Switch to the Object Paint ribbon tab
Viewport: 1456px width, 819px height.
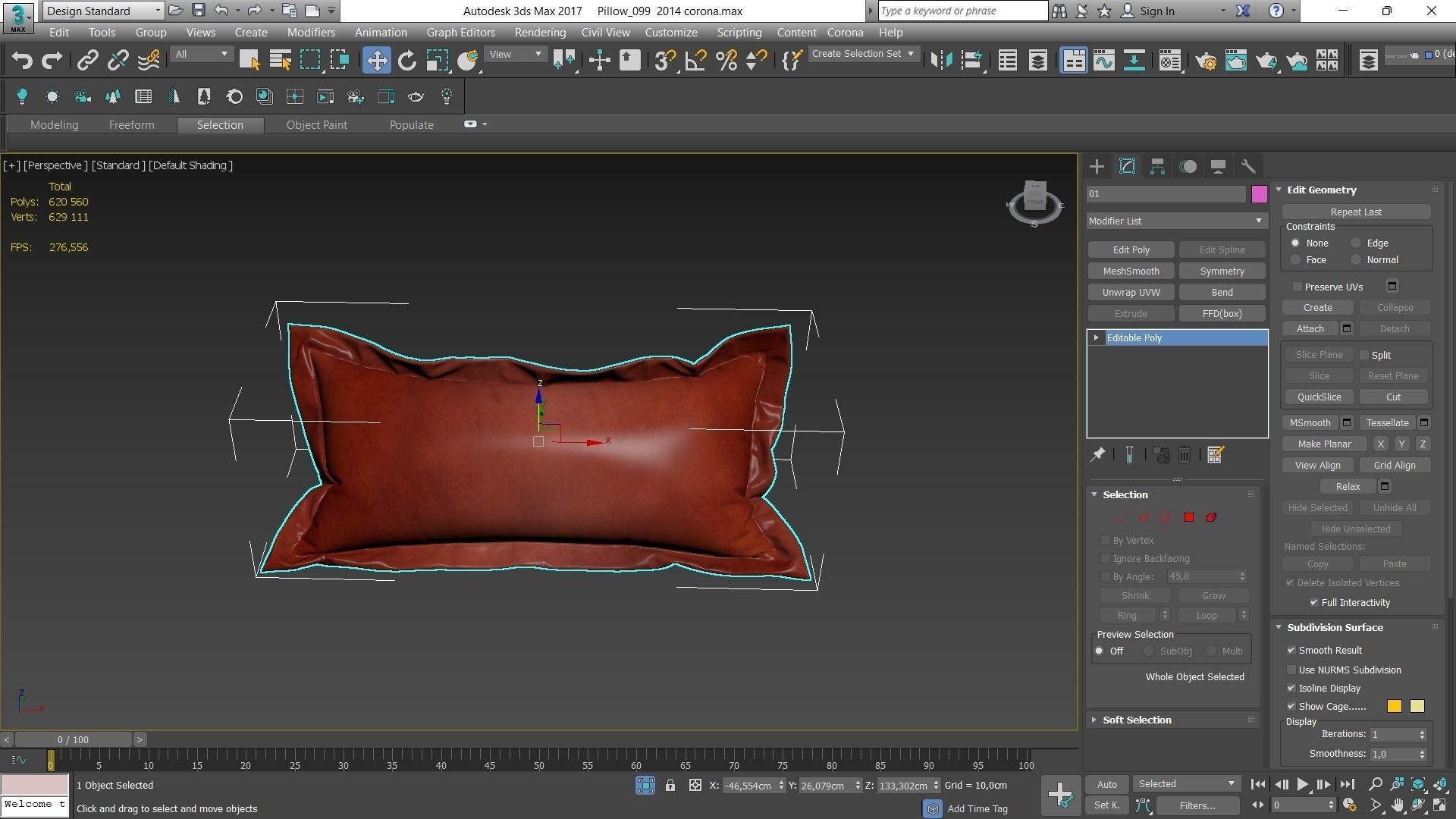pyautogui.click(x=316, y=125)
